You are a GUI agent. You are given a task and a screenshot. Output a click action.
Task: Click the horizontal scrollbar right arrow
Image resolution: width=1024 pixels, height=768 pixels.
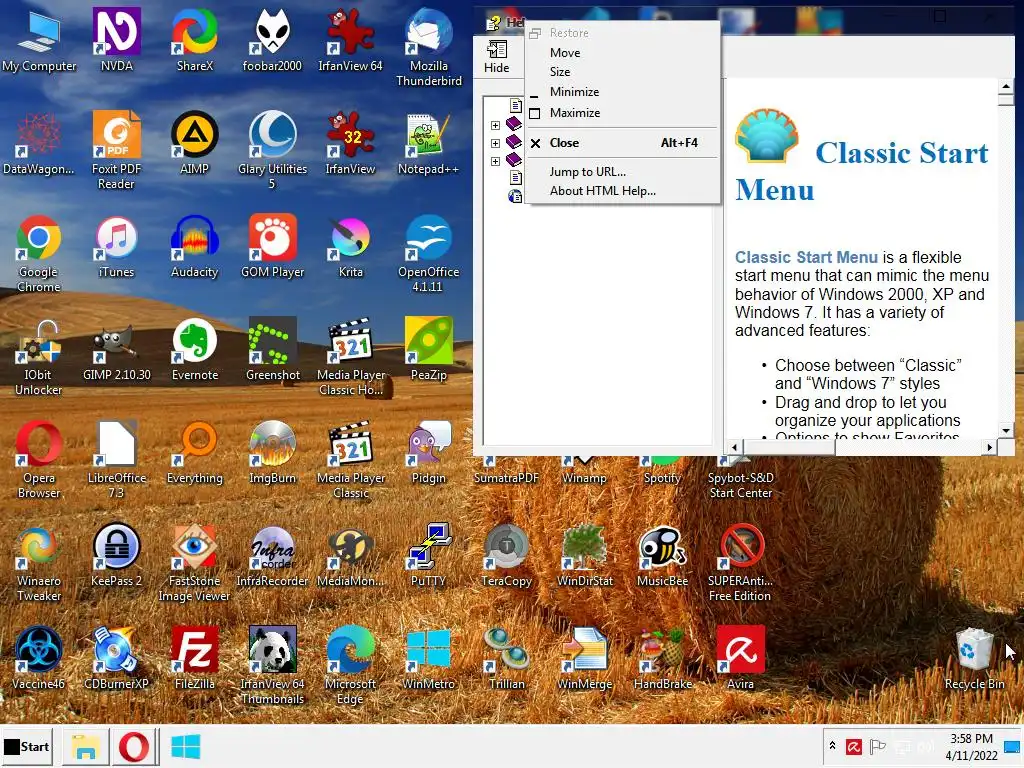[990, 447]
